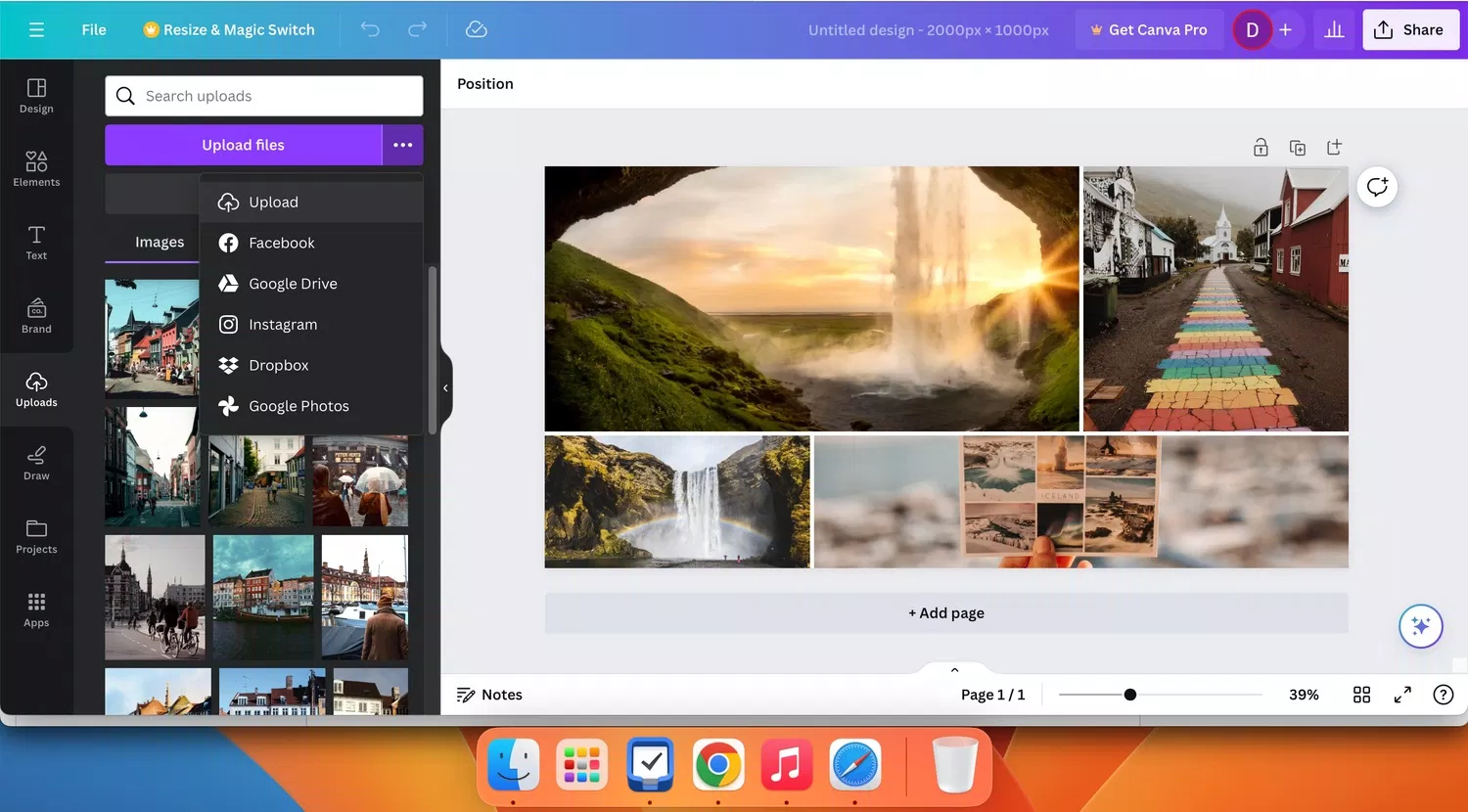Open the help menu
Viewport: 1468px width, 812px height.
(1443, 695)
